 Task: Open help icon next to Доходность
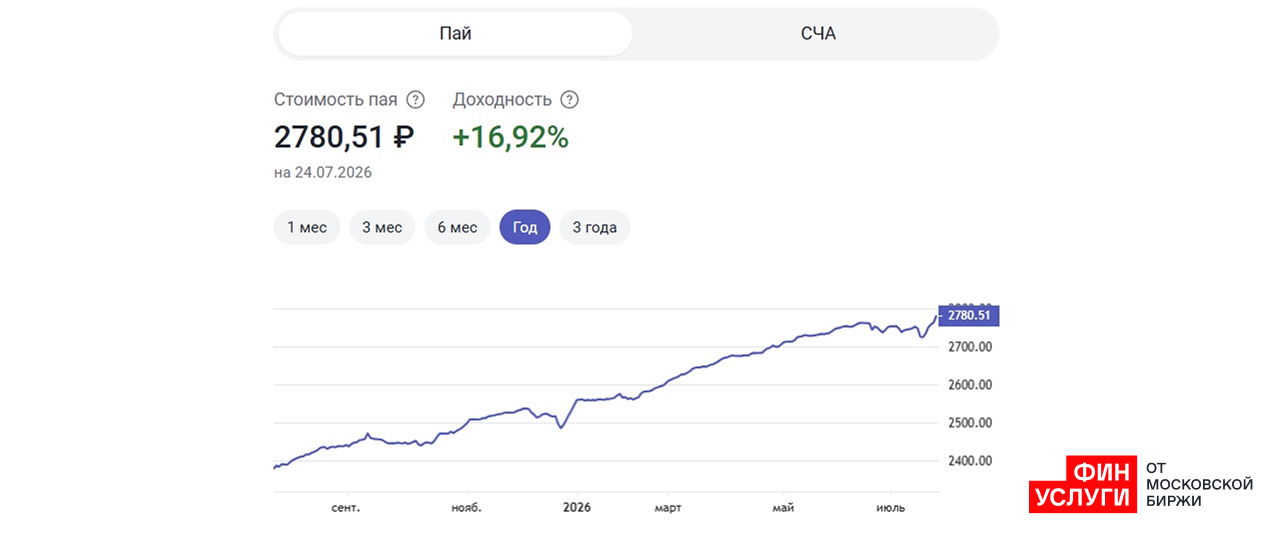pyautogui.click(x=569, y=100)
